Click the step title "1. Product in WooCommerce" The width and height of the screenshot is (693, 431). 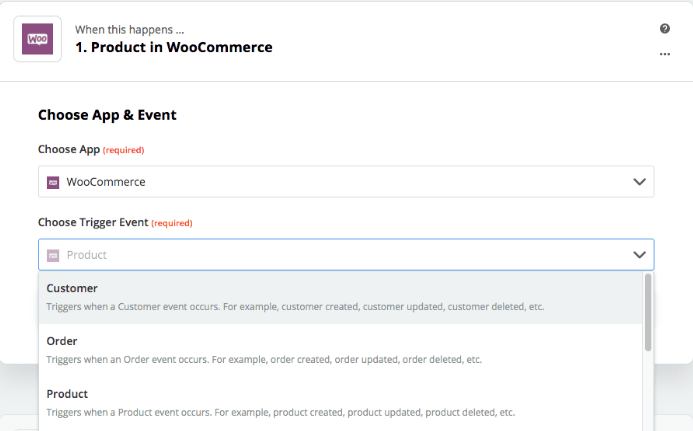(x=173, y=47)
